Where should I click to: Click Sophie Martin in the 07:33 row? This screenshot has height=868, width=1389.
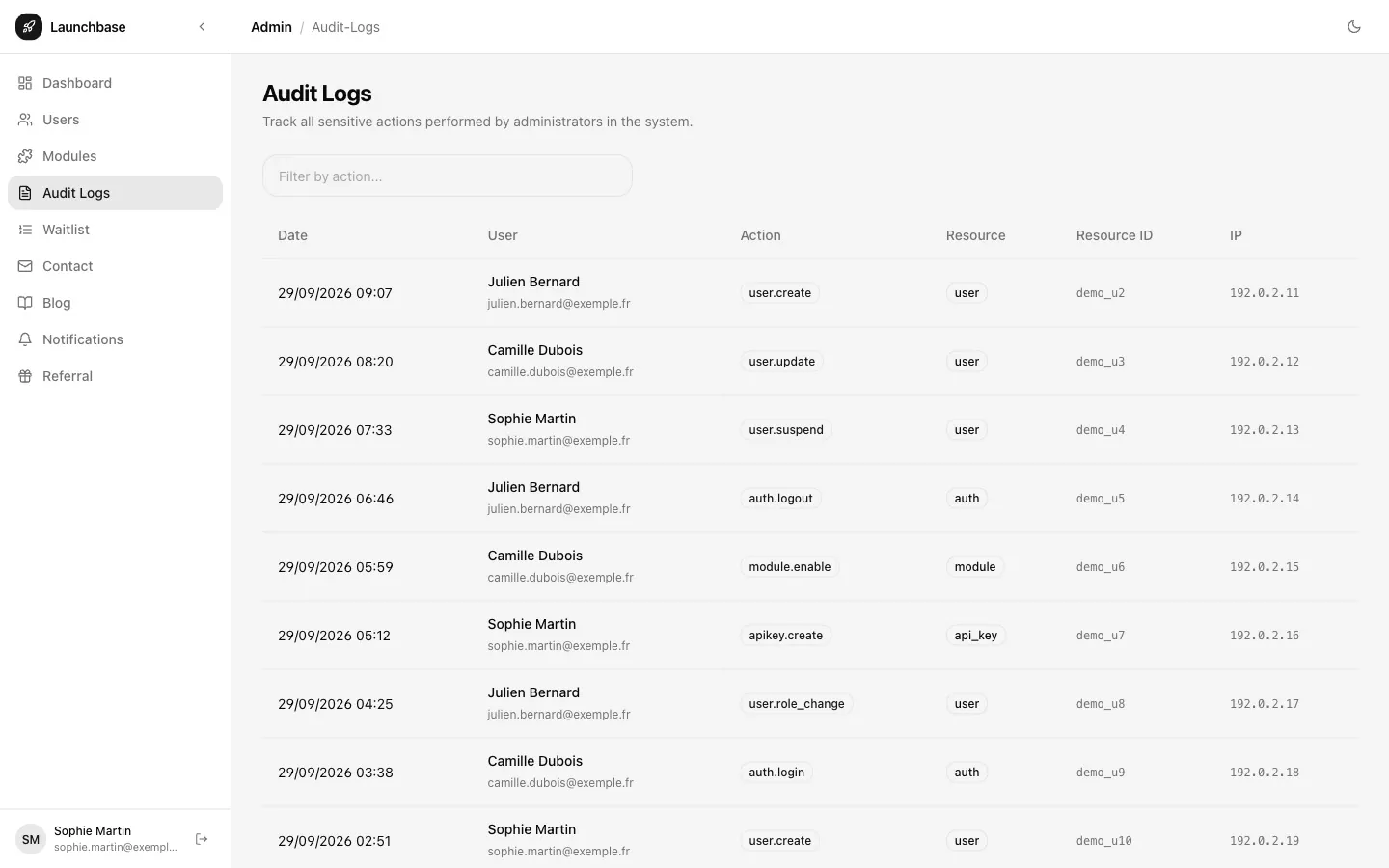(531, 419)
